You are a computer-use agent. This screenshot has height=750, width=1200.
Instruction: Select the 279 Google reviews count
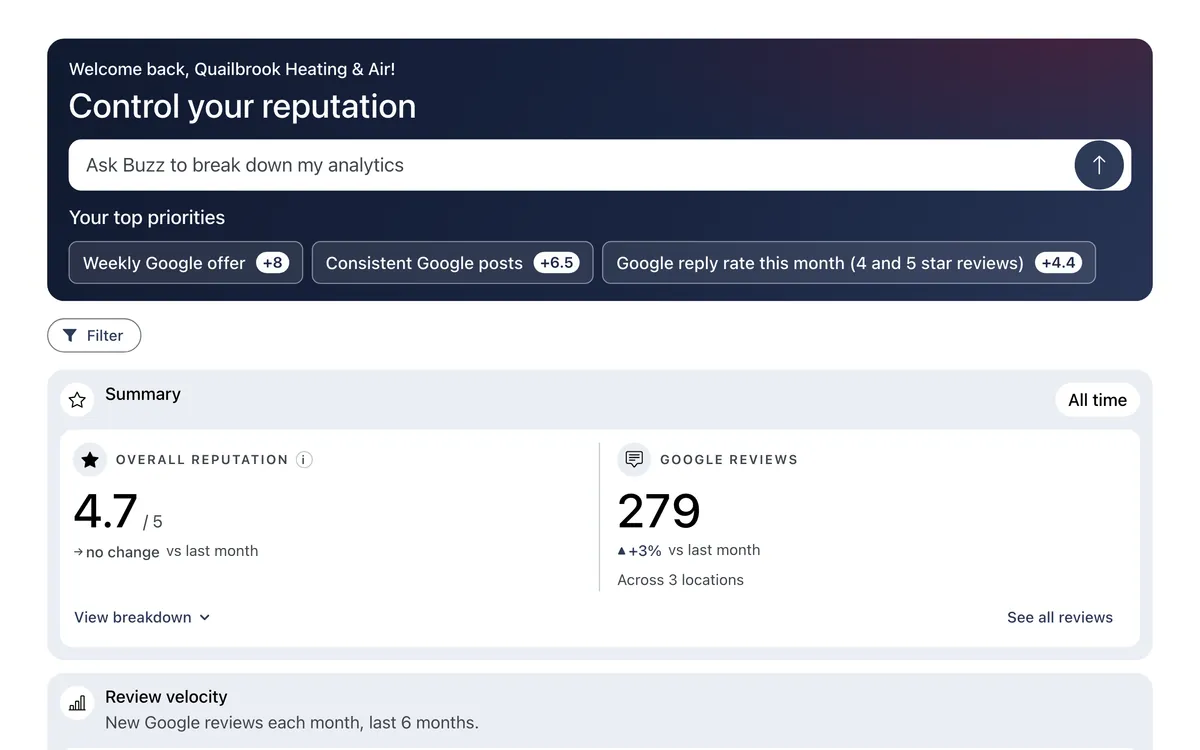click(x=659, y=512)
